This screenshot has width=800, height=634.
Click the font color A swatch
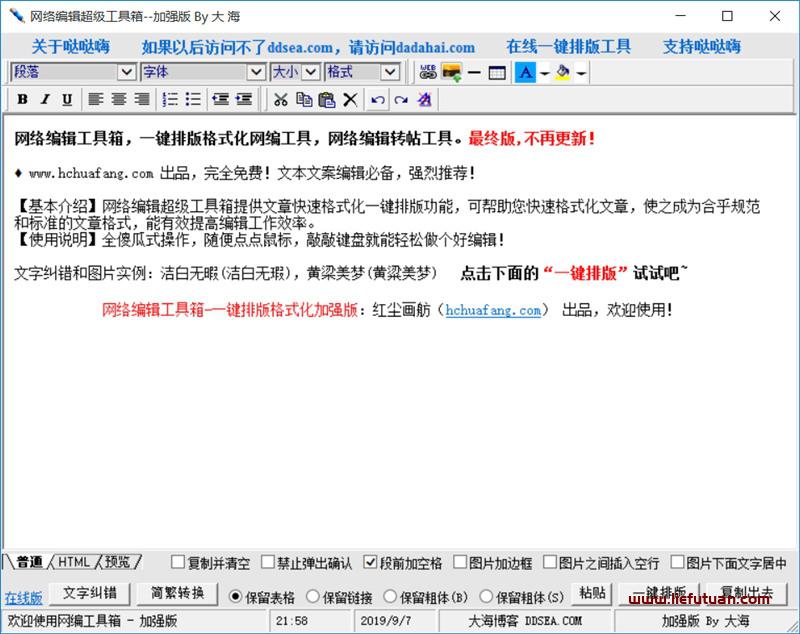[x=526, y=73]
